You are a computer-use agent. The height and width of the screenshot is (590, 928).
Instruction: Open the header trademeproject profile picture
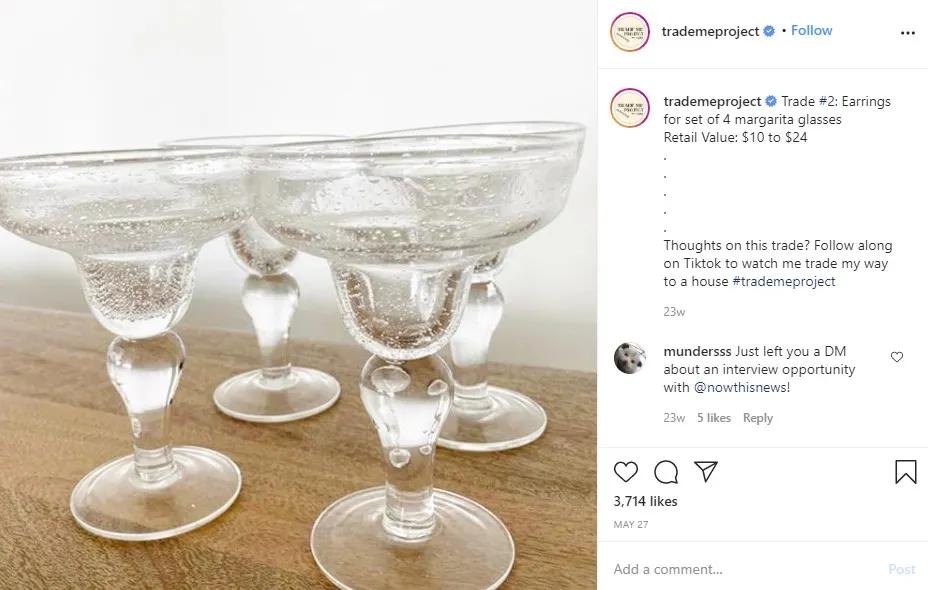point(630,32)
